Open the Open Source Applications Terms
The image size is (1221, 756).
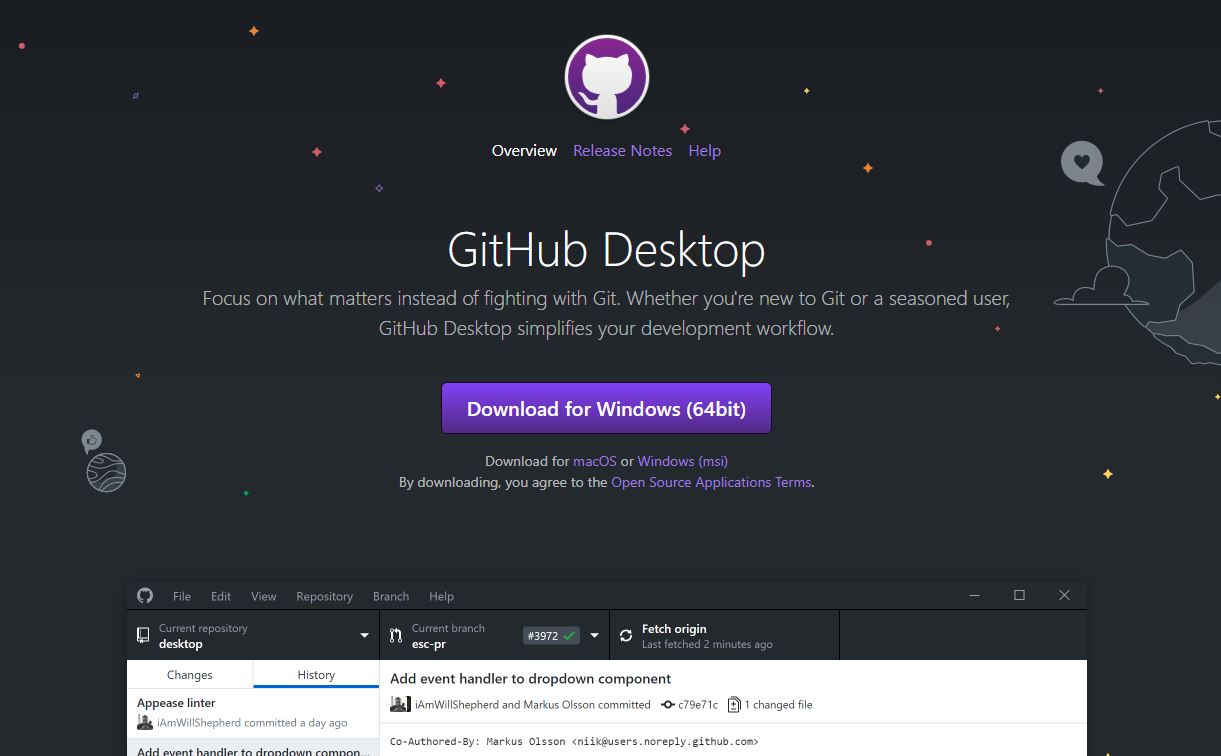pyautogui.click(x=711, y=482)
